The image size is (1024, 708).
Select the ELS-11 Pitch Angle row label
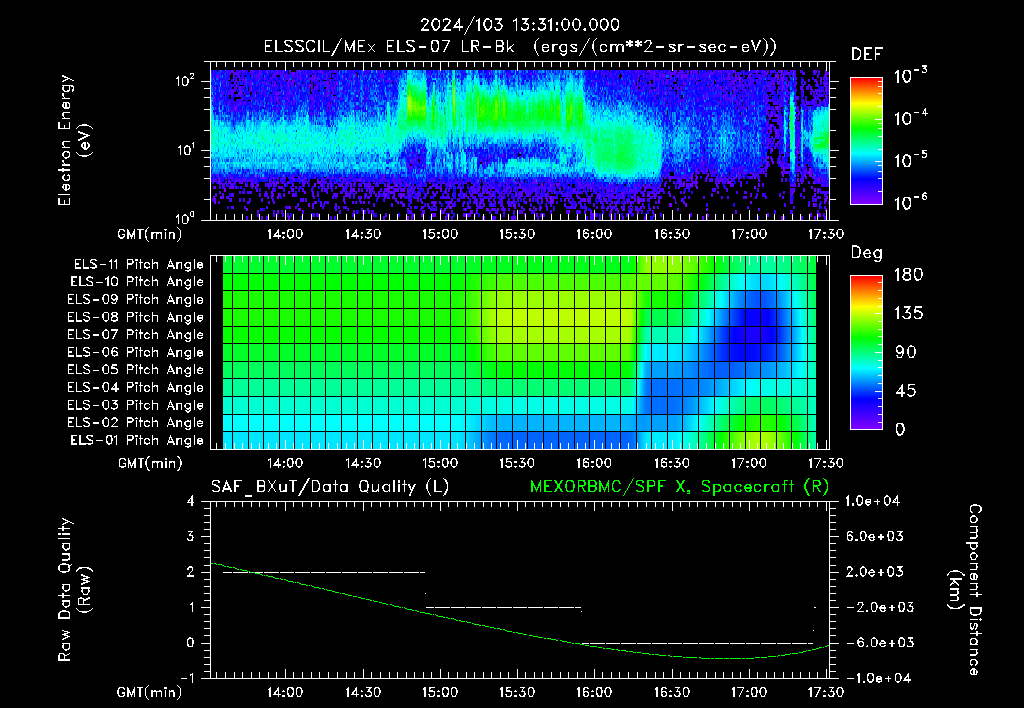pos(138,265)
